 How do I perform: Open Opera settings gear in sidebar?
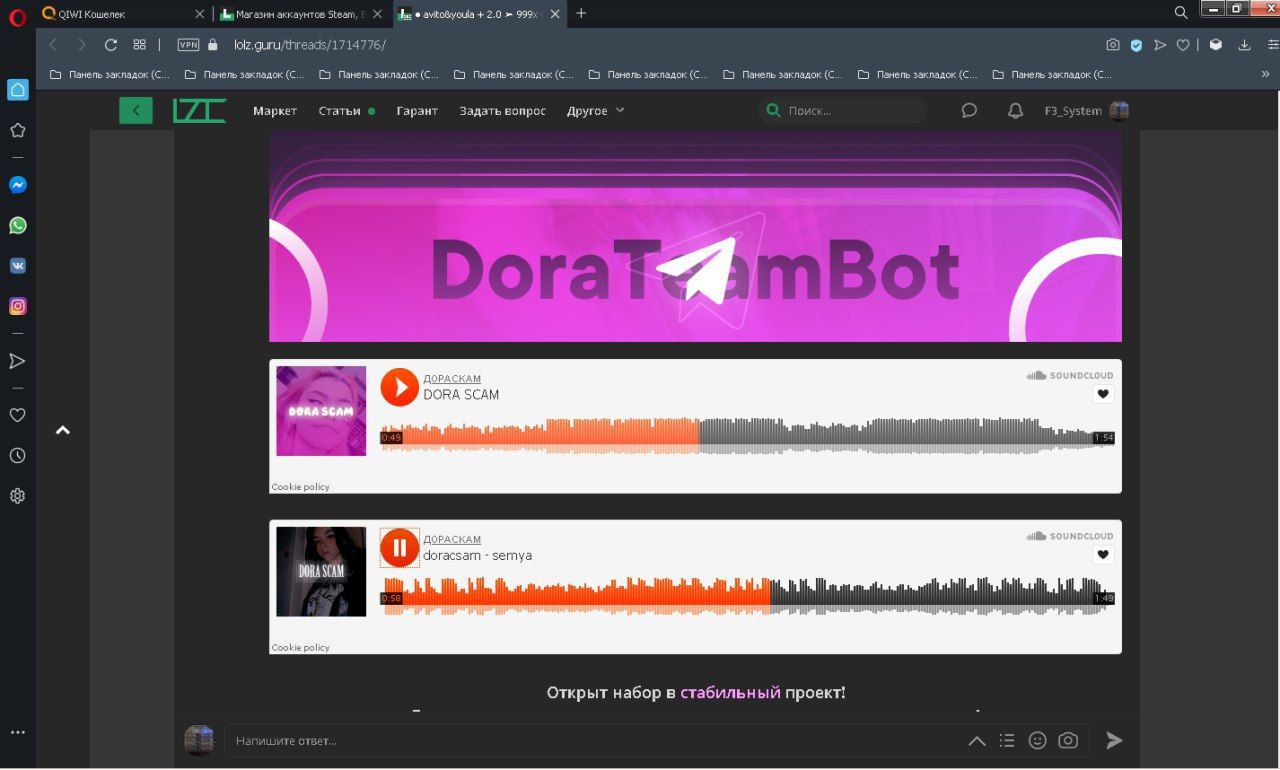(x=17, y=496)
